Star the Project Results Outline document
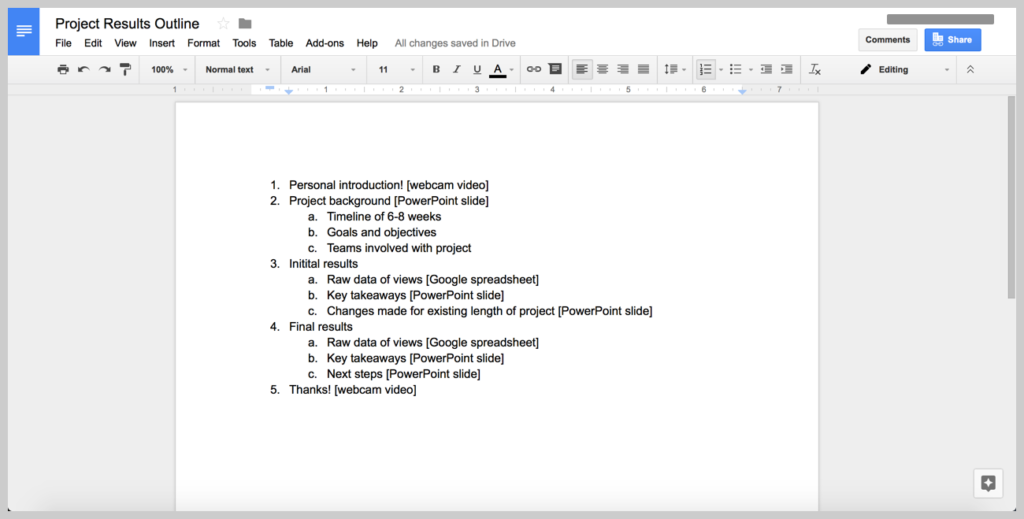The width and height of the screenshot is (1024, 519). click(223, 24)
